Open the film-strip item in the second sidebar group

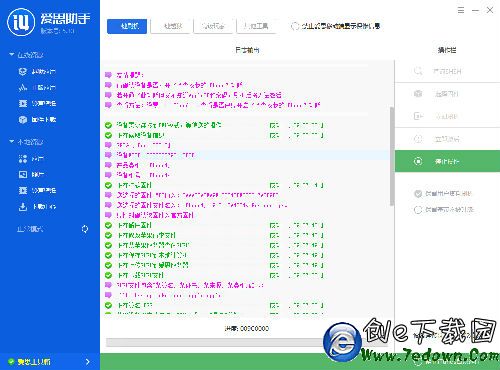(37, 190)
